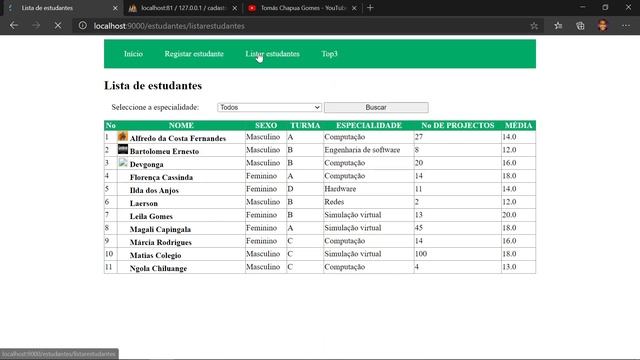Screen dimensions: 640x360
Task: Click the Lista de estudantes page heading
Action: [153, 86]
